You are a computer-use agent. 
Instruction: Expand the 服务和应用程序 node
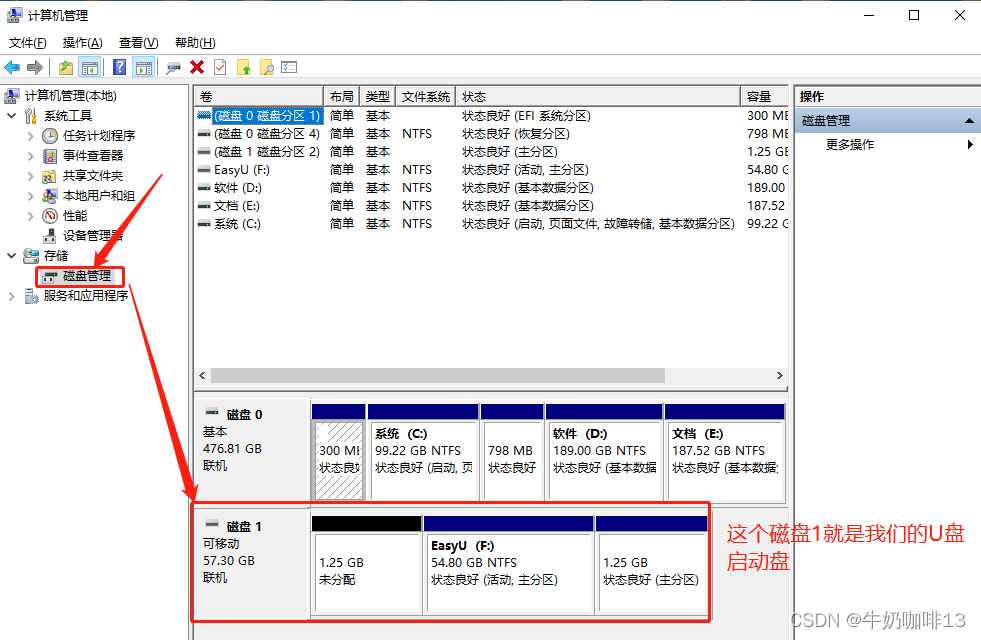[12, 296]
